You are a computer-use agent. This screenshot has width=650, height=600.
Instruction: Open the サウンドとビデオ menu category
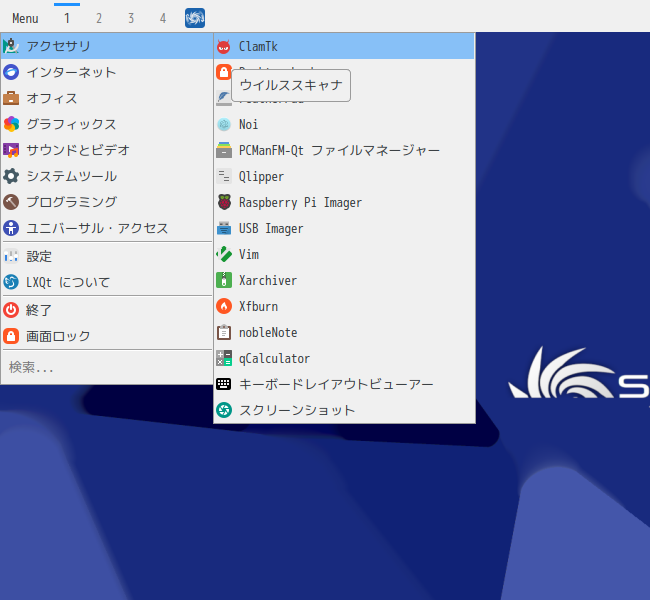[77, 150]
